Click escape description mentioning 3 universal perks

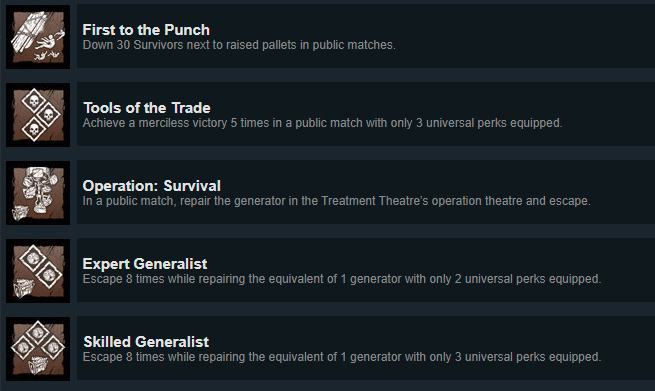pos(342,357)
